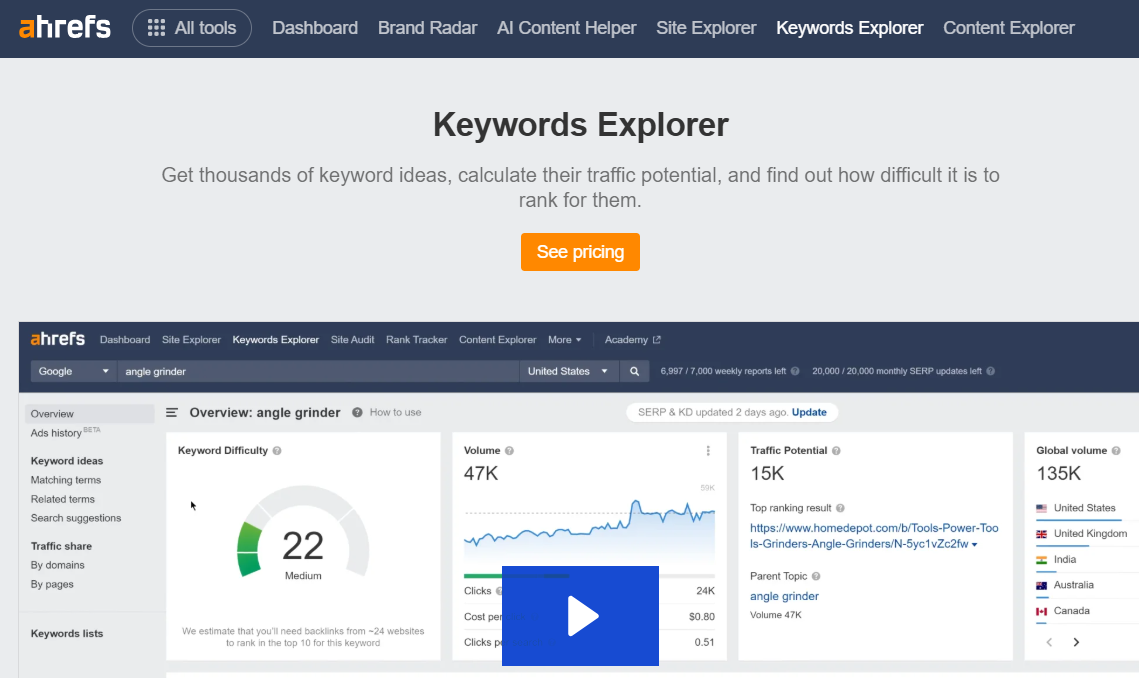Image resolution: width=1139 pixels, height=678 pixels.
Task: Click help icon beside Traffic Potential
Action: click(x=836, y=451)
